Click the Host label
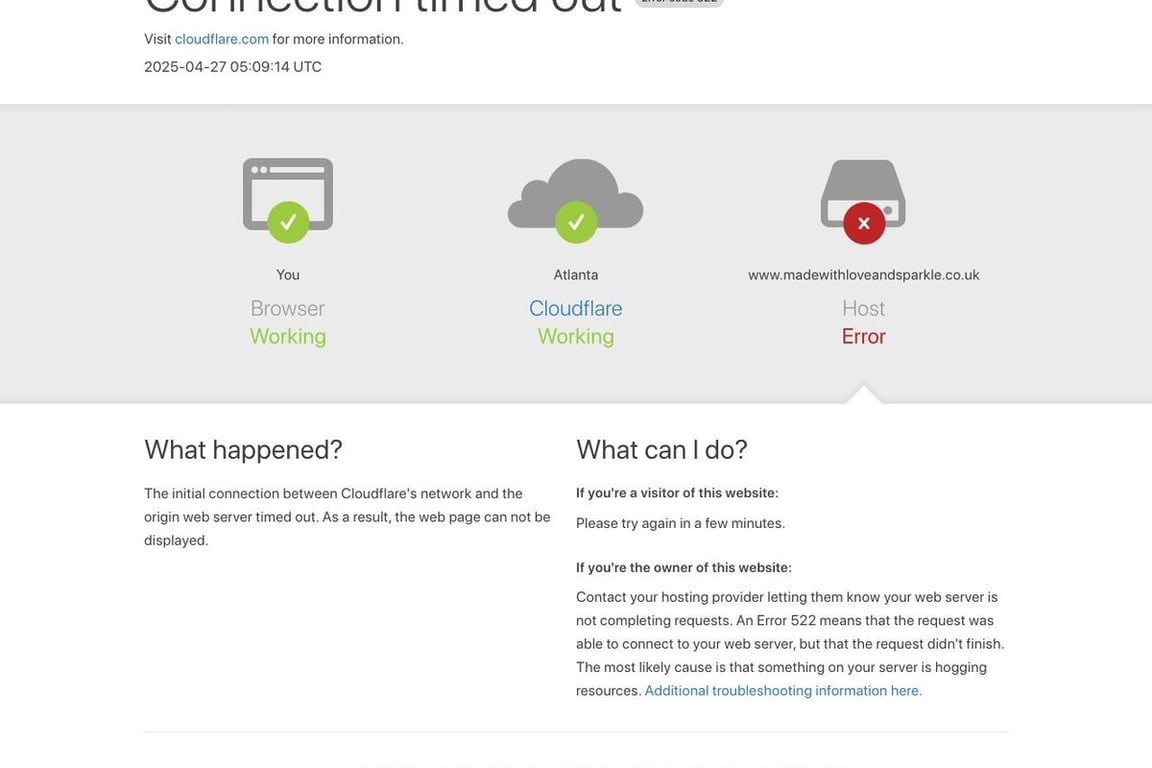 point(863,309)
